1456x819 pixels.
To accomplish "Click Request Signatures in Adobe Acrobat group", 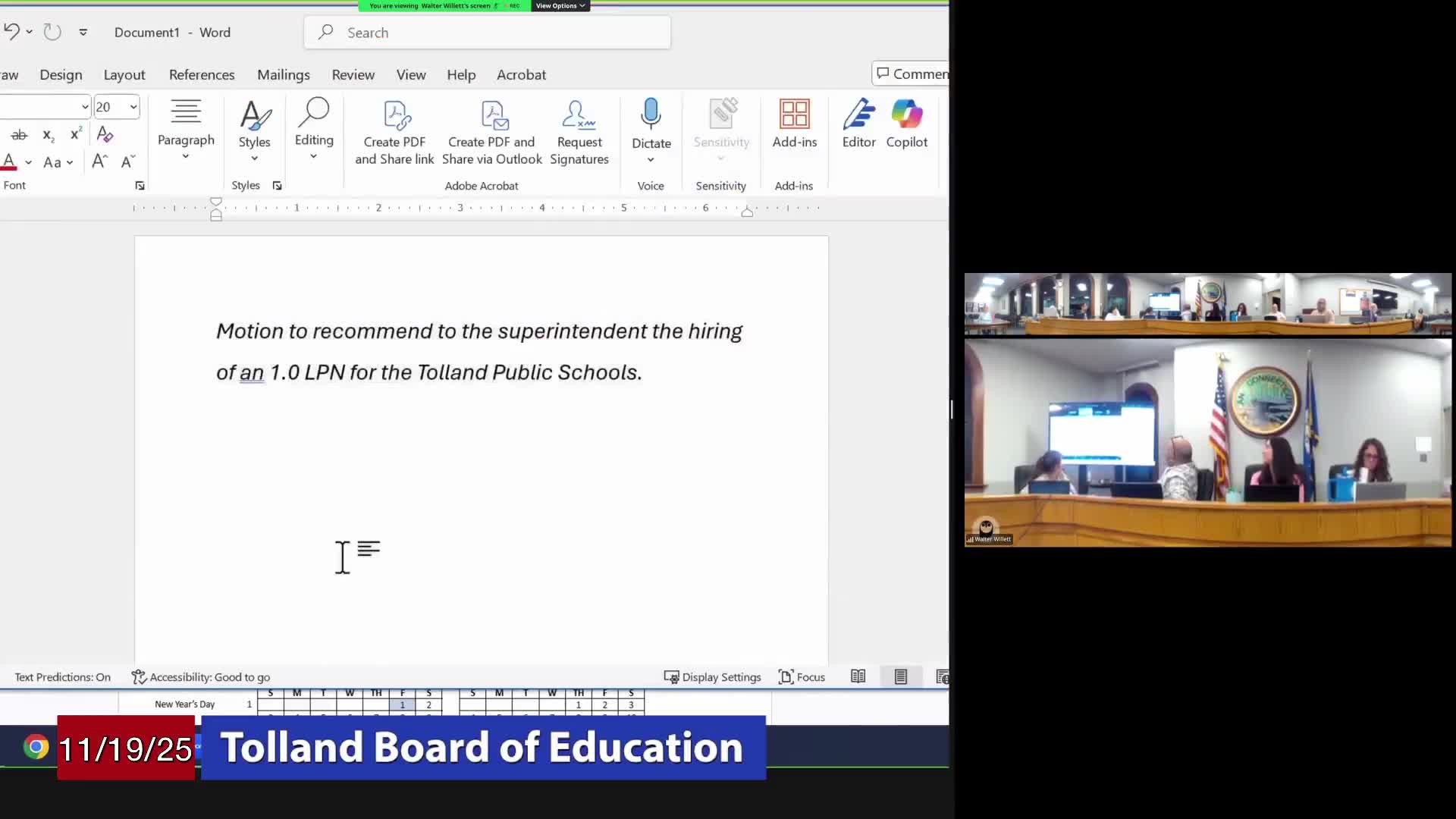I will tap(579, 133).
